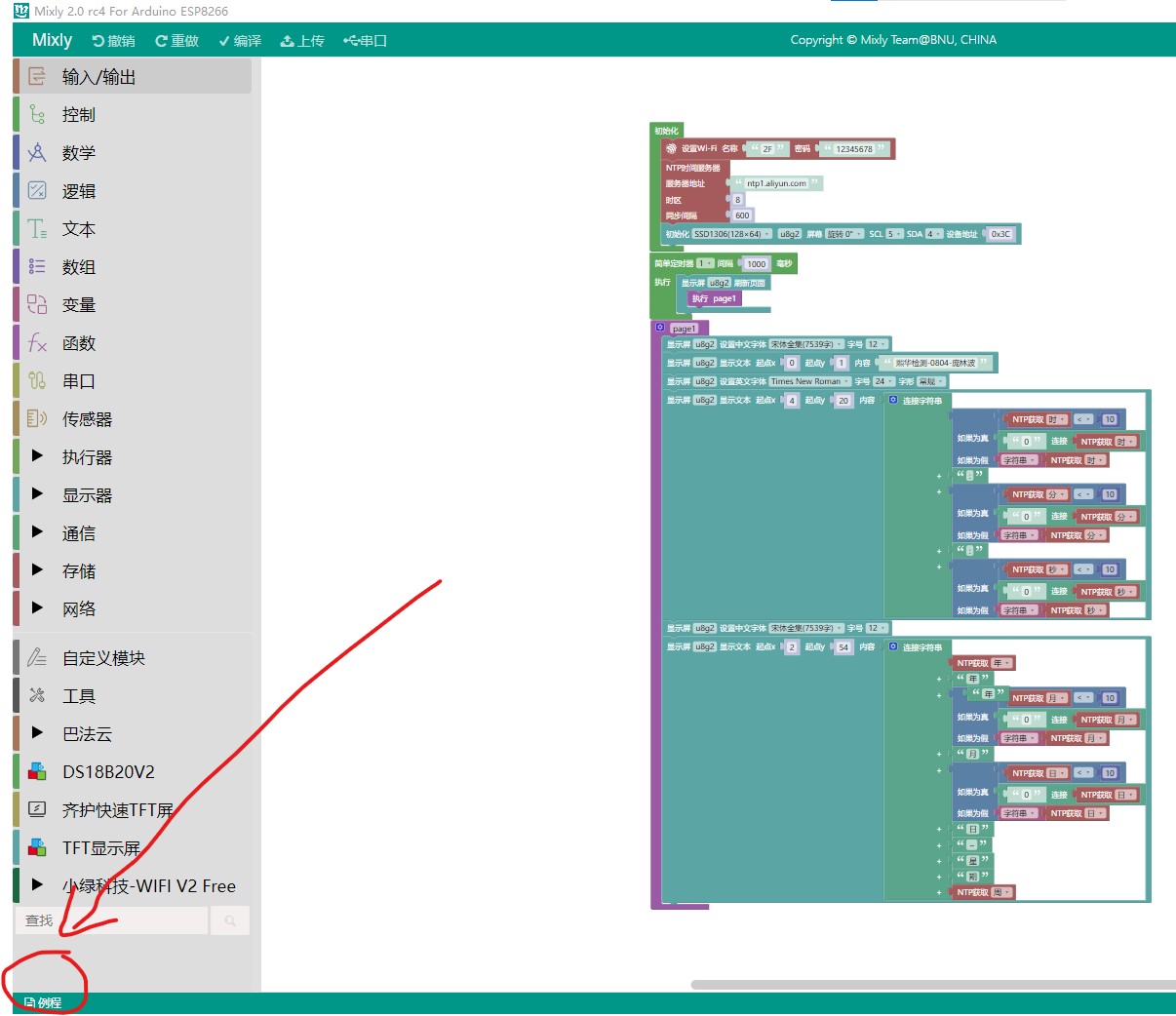This screenshot has width=1176, height=1016.
Task: Click the Mixly logo in toolbar
Action: (x=52, y=40)
